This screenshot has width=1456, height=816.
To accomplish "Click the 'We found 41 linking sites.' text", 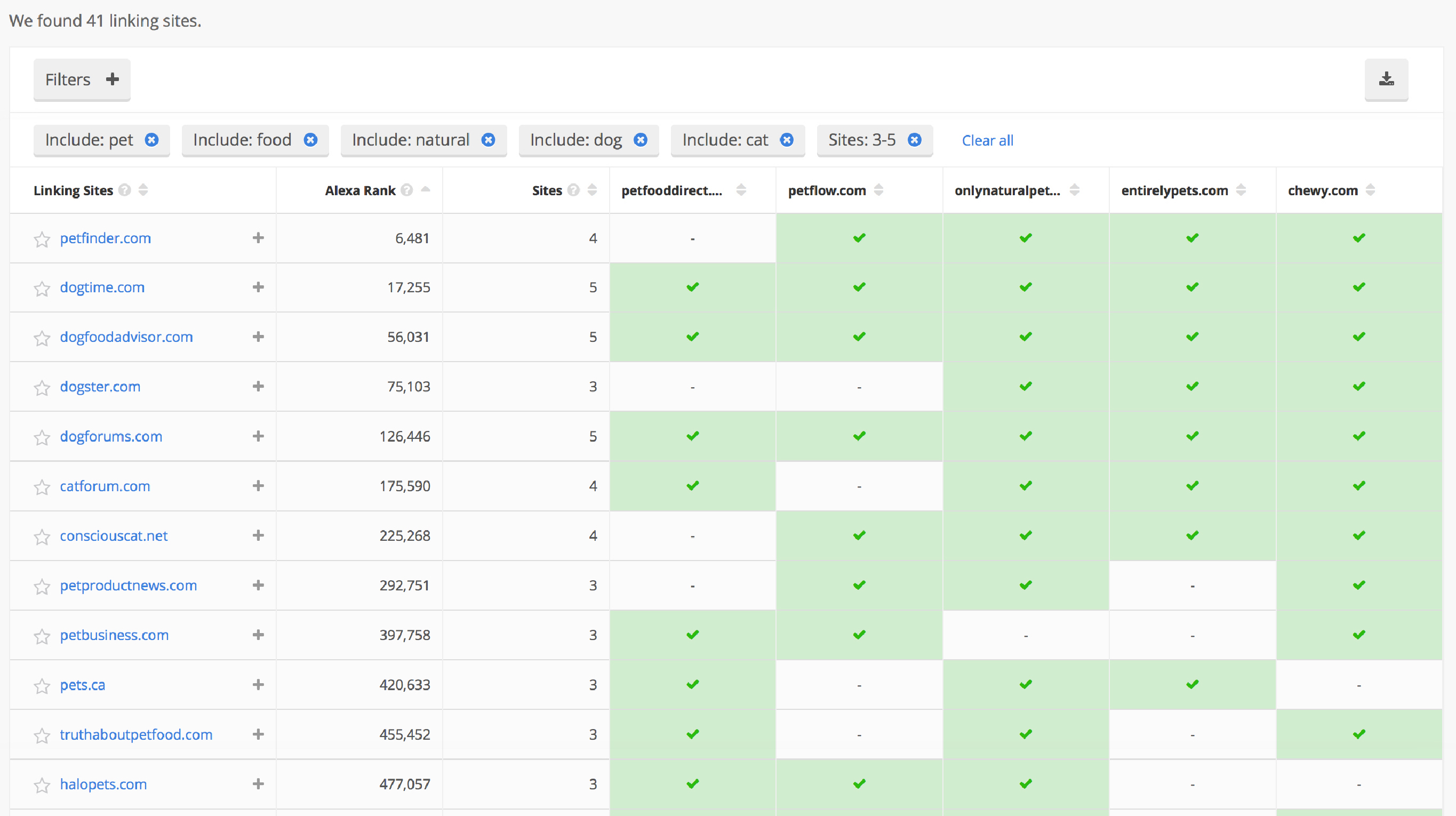I will 105,21.
